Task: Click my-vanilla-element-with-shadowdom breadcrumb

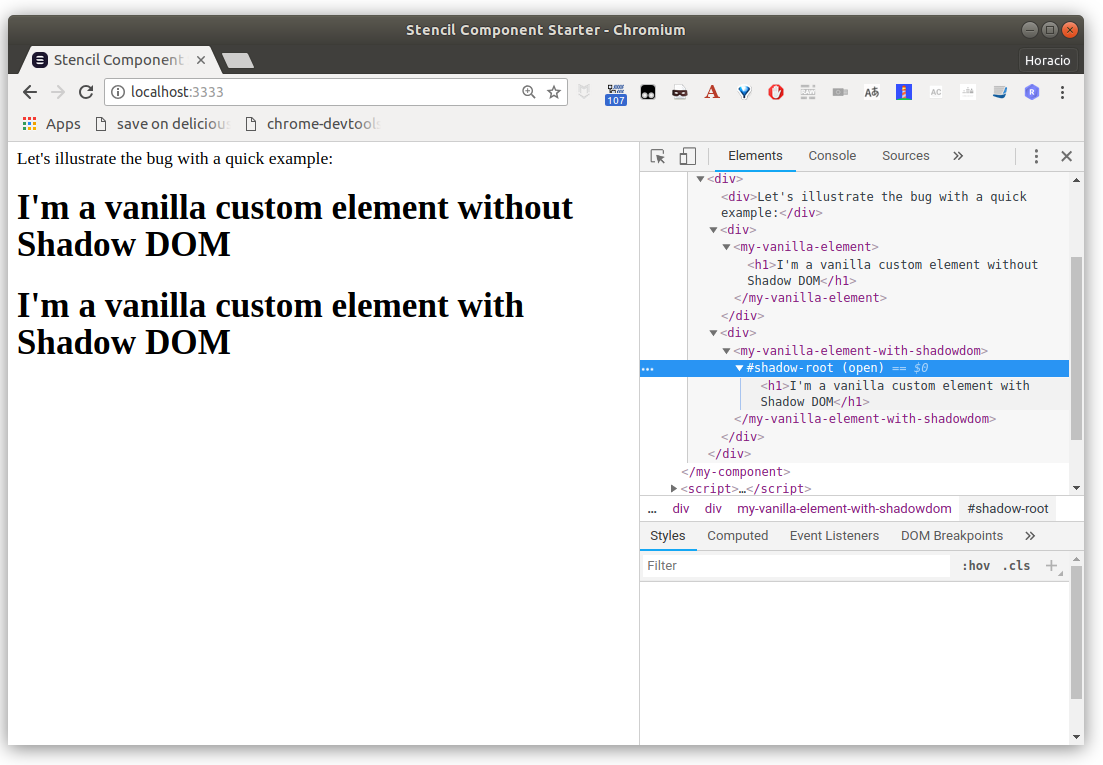Action: (844, 509)
